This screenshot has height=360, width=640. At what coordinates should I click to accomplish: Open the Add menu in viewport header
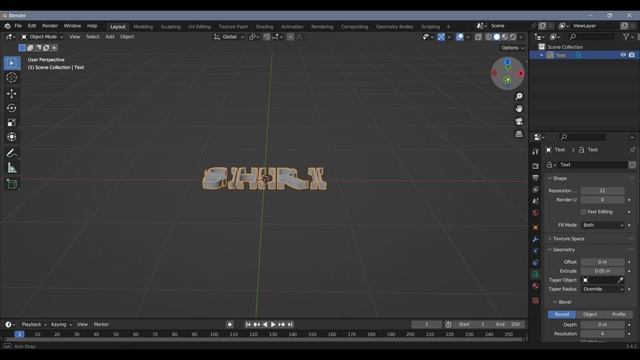click(x=110, y=37)
